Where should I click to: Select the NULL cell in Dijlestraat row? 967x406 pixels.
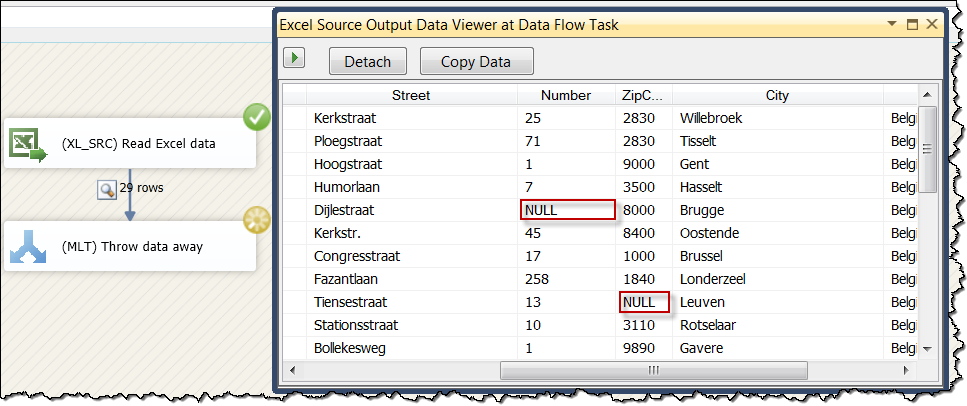tap(566, 210)
